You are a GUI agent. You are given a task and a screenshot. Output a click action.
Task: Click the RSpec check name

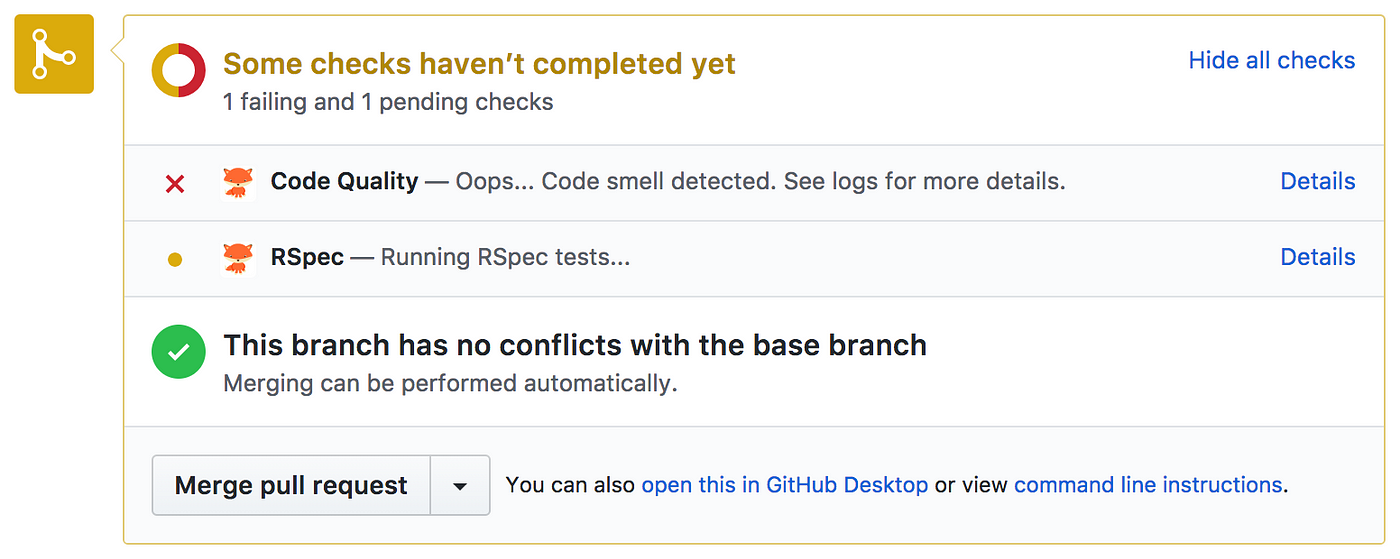(x=307, y=257)
